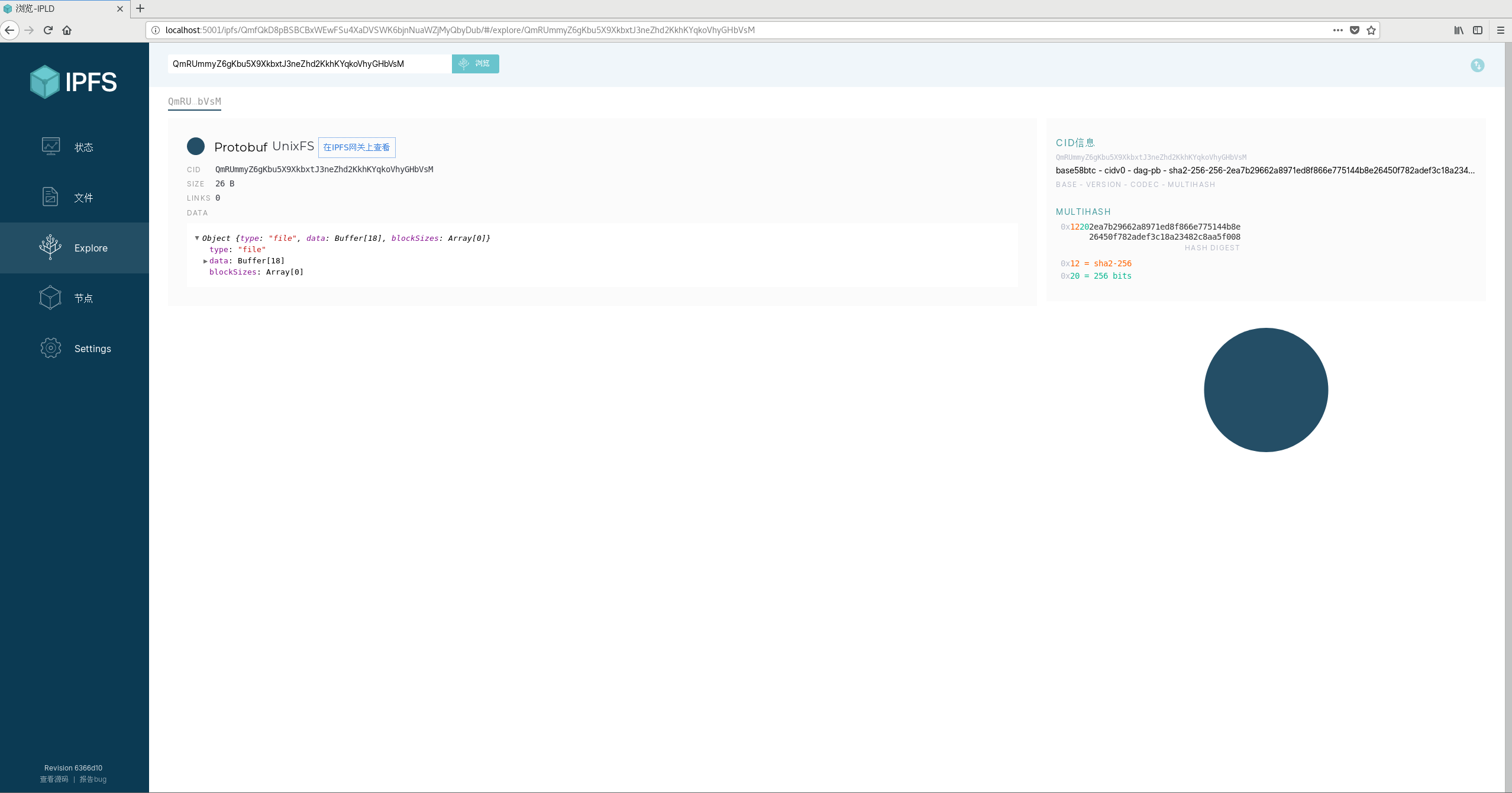Image resolution: width=1512 pixels, height=793 pixels.
Task: Open the Firefox hamburger menu
Action: point(1500,30)
